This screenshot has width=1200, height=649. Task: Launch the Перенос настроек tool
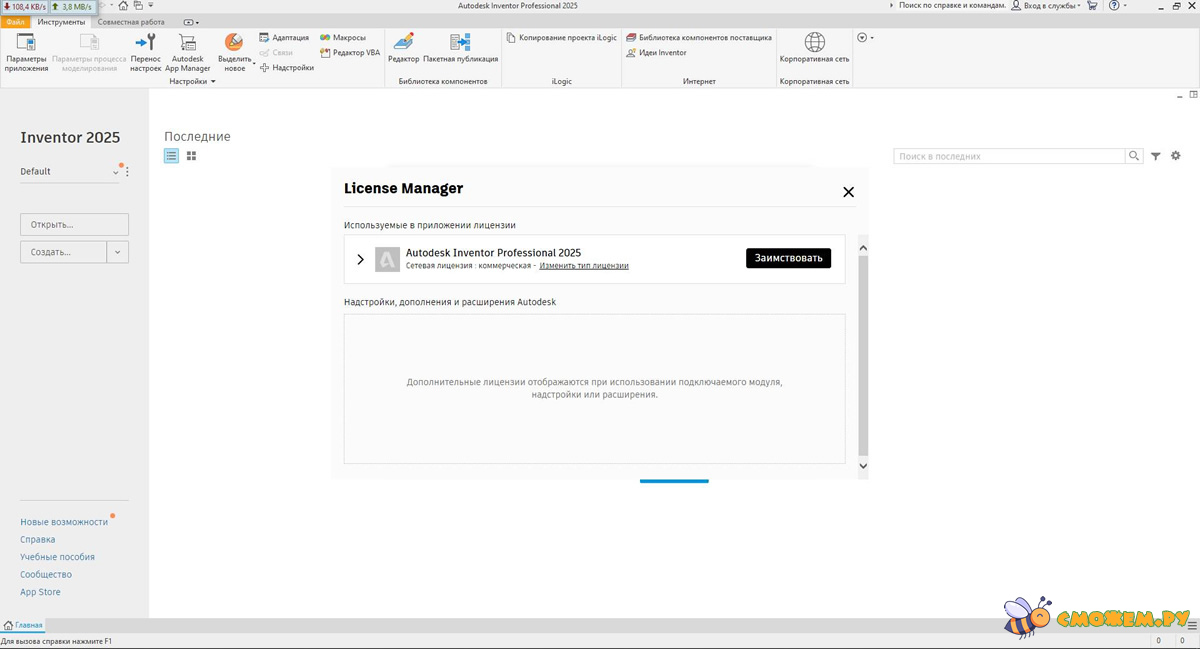(x=146, y=52)
